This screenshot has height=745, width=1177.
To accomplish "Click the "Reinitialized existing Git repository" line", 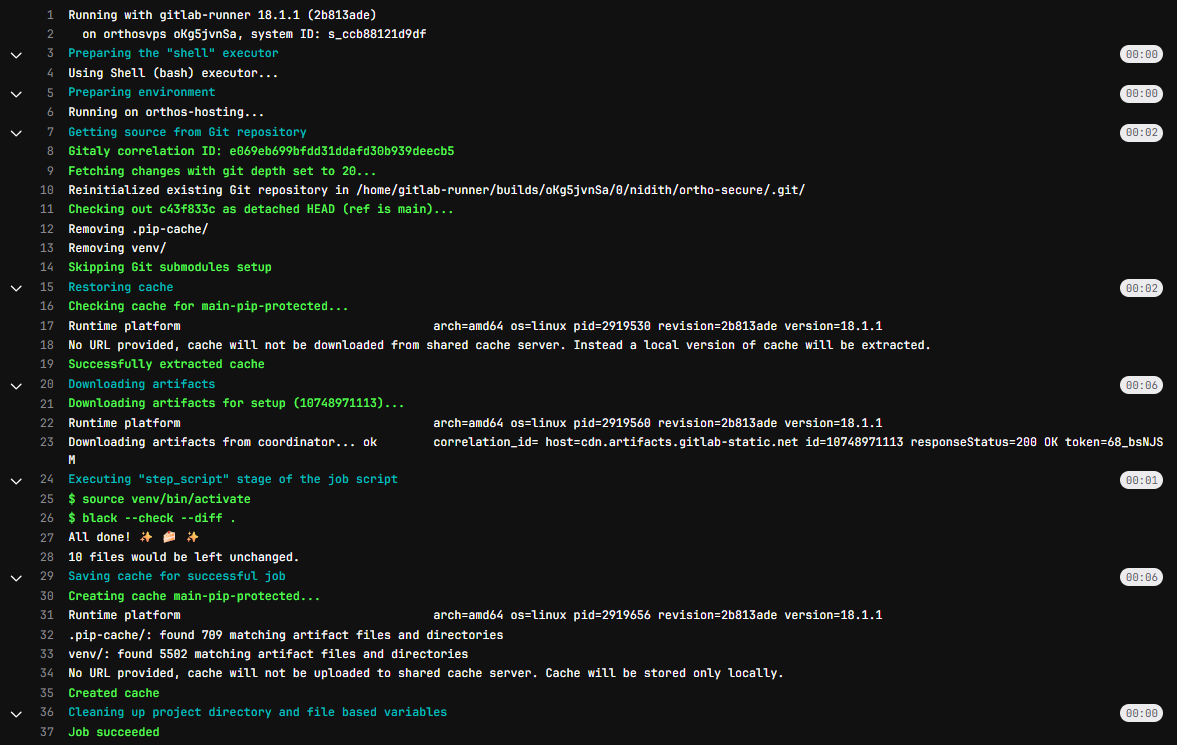I will [x=437, y=190].
